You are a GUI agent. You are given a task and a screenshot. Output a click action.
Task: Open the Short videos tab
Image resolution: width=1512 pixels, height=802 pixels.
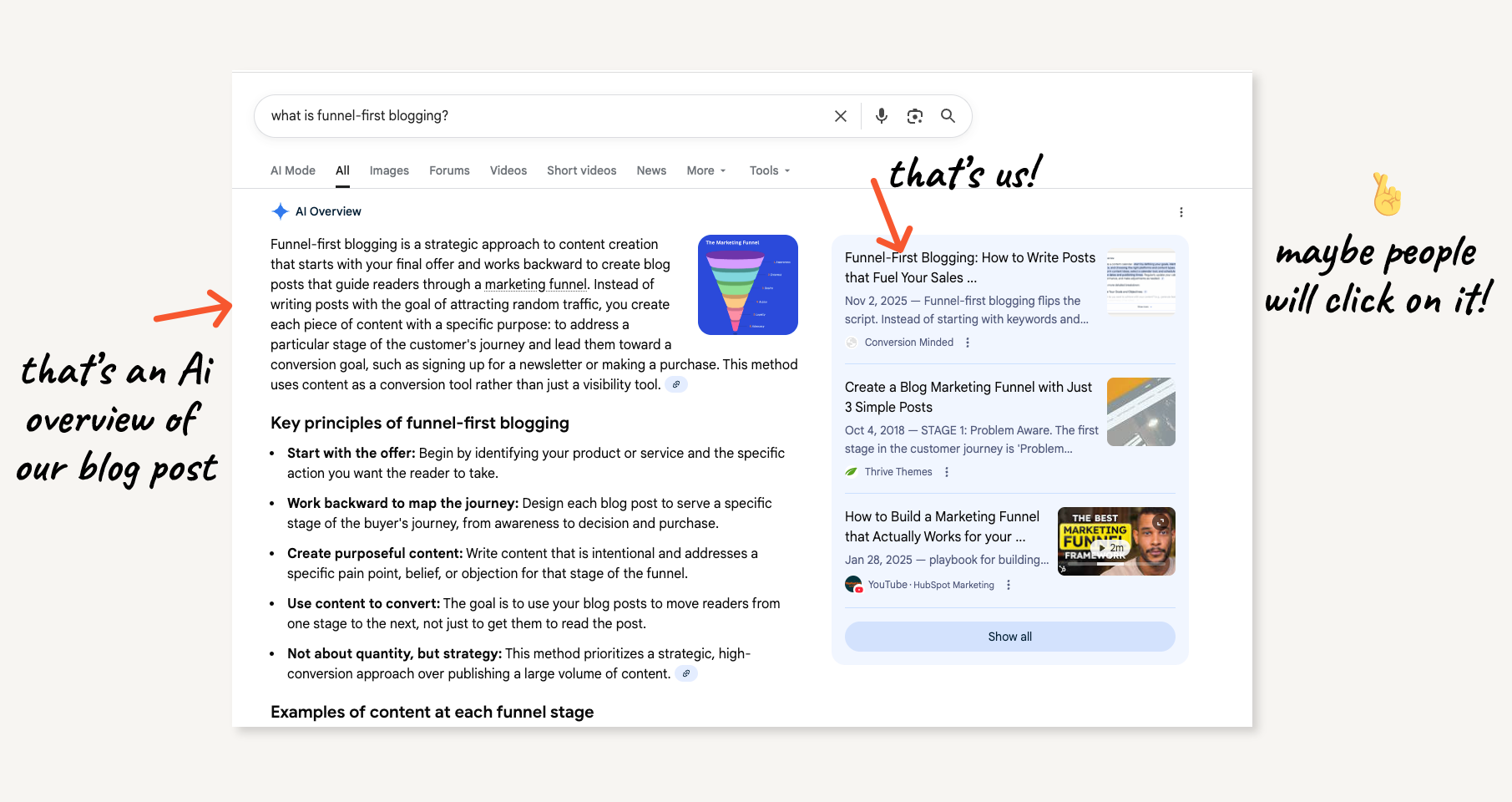point(581,170)
